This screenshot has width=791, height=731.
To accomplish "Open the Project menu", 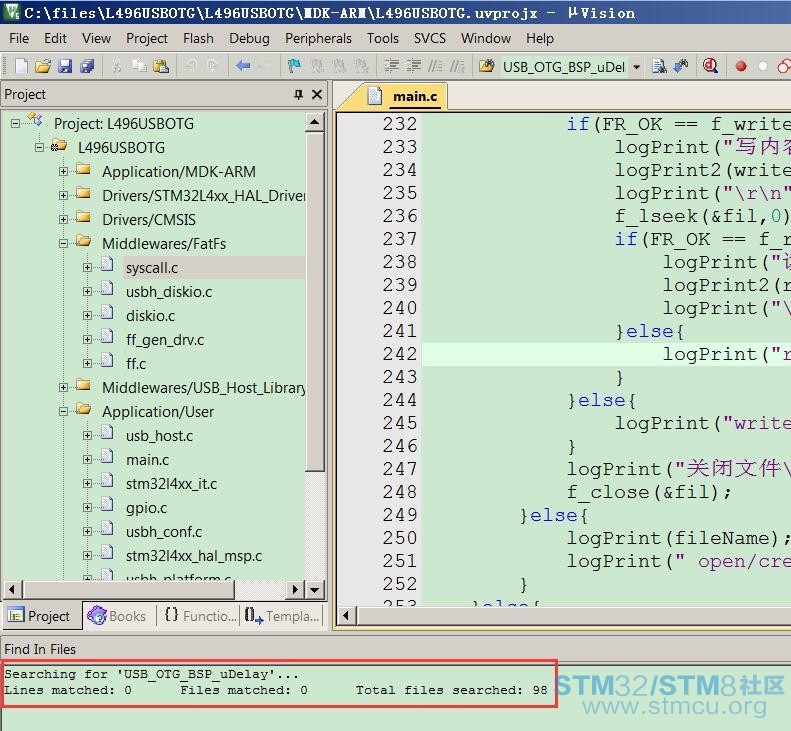I will (147, 38).
